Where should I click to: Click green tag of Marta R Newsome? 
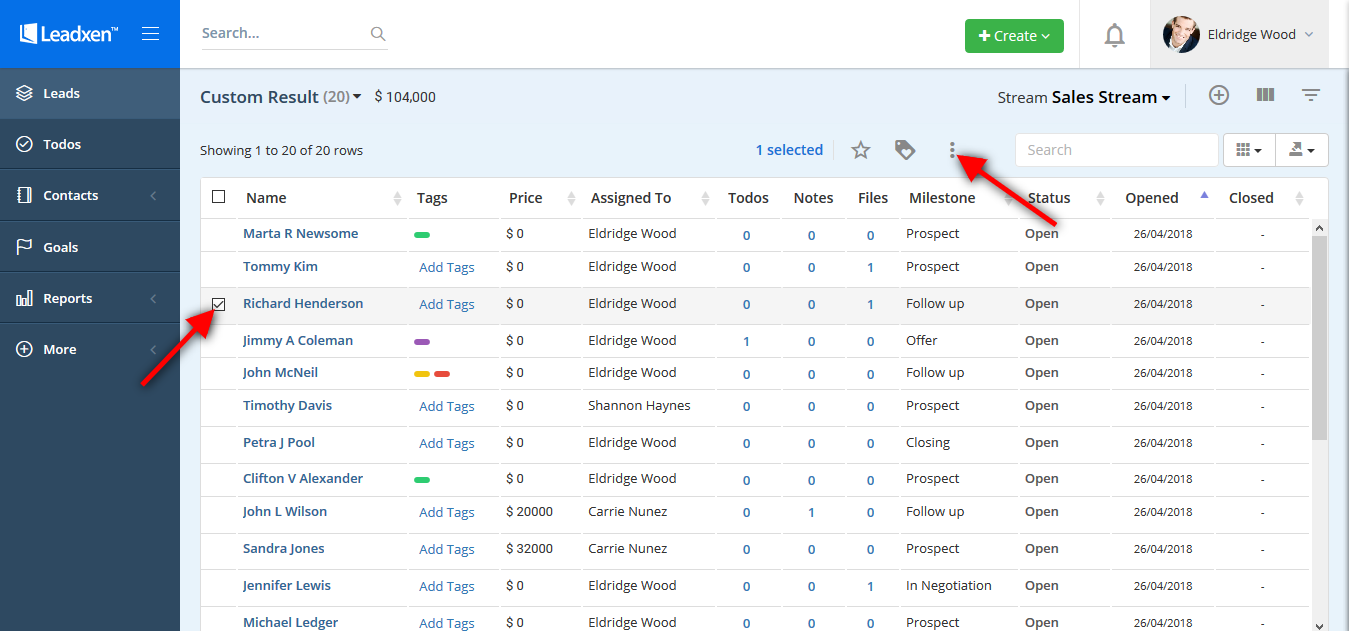click(x=422, y=235)
